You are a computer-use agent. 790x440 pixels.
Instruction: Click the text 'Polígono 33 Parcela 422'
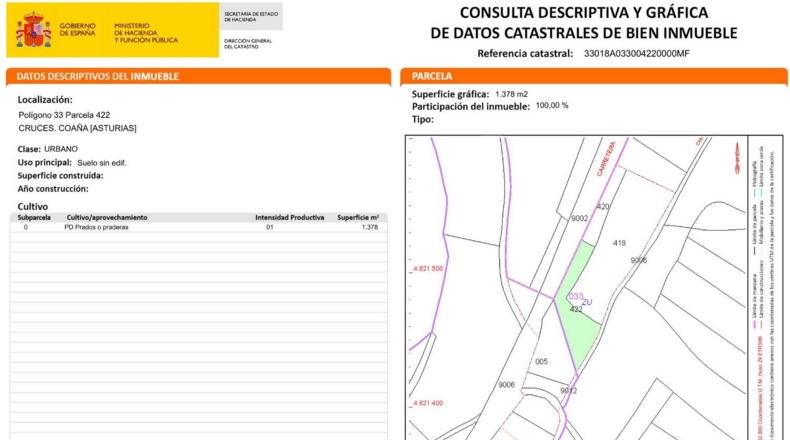pos(64,115)
